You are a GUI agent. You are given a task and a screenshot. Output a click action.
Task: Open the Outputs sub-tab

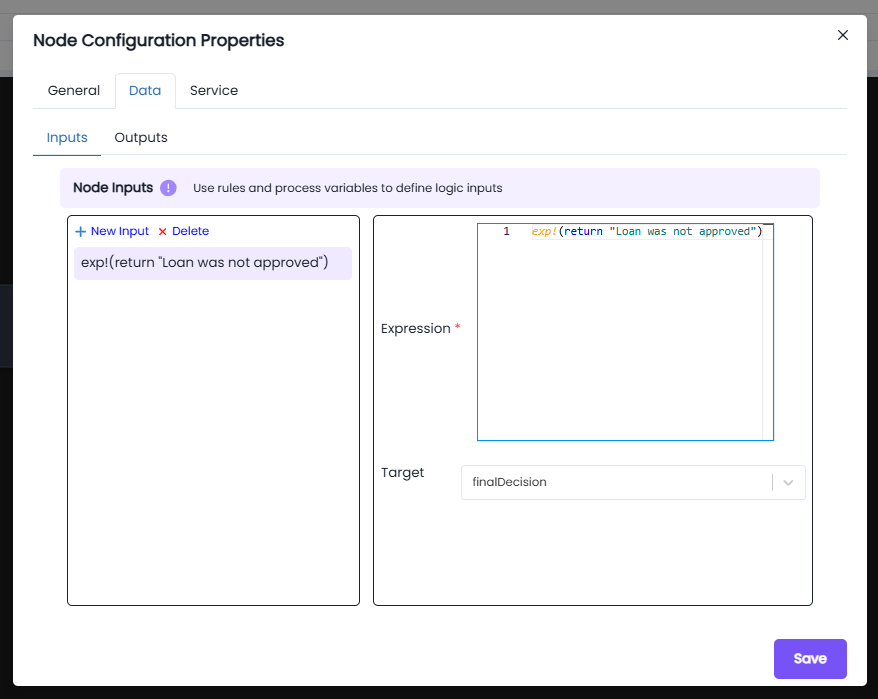[x=141, y=138]
